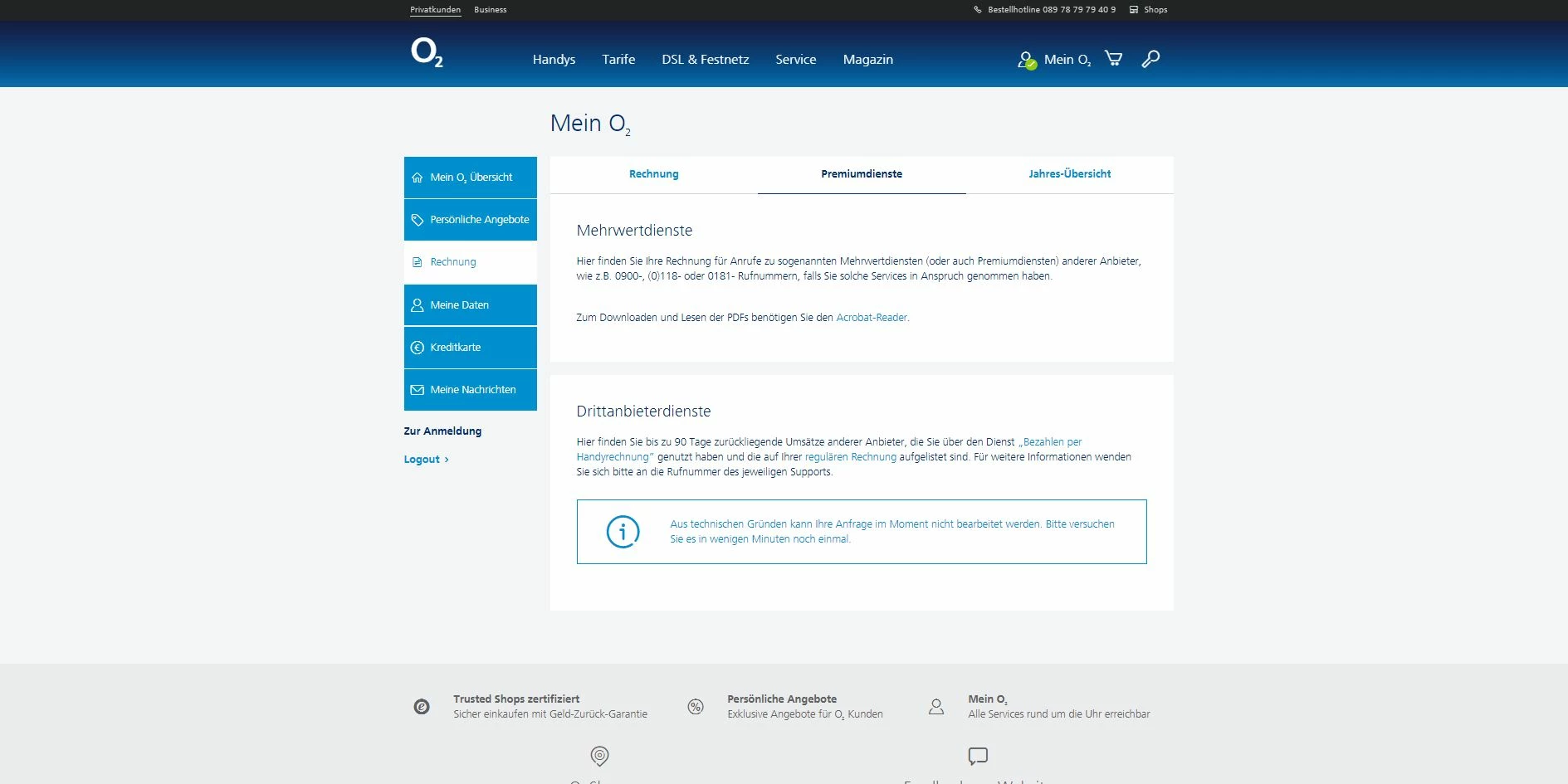
Task: Click the euro icon beside Kreditkarte
Action: [418, 348]
